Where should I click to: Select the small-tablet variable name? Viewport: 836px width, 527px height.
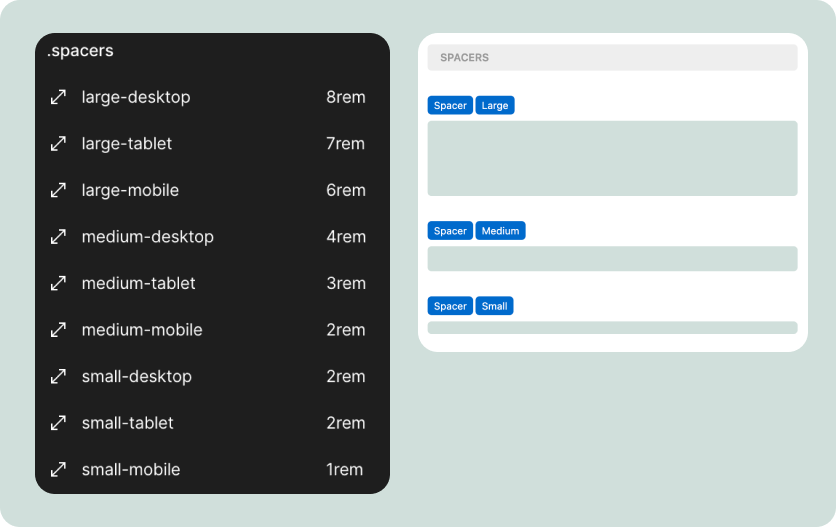pyautogui.click(x=127, y=423)
